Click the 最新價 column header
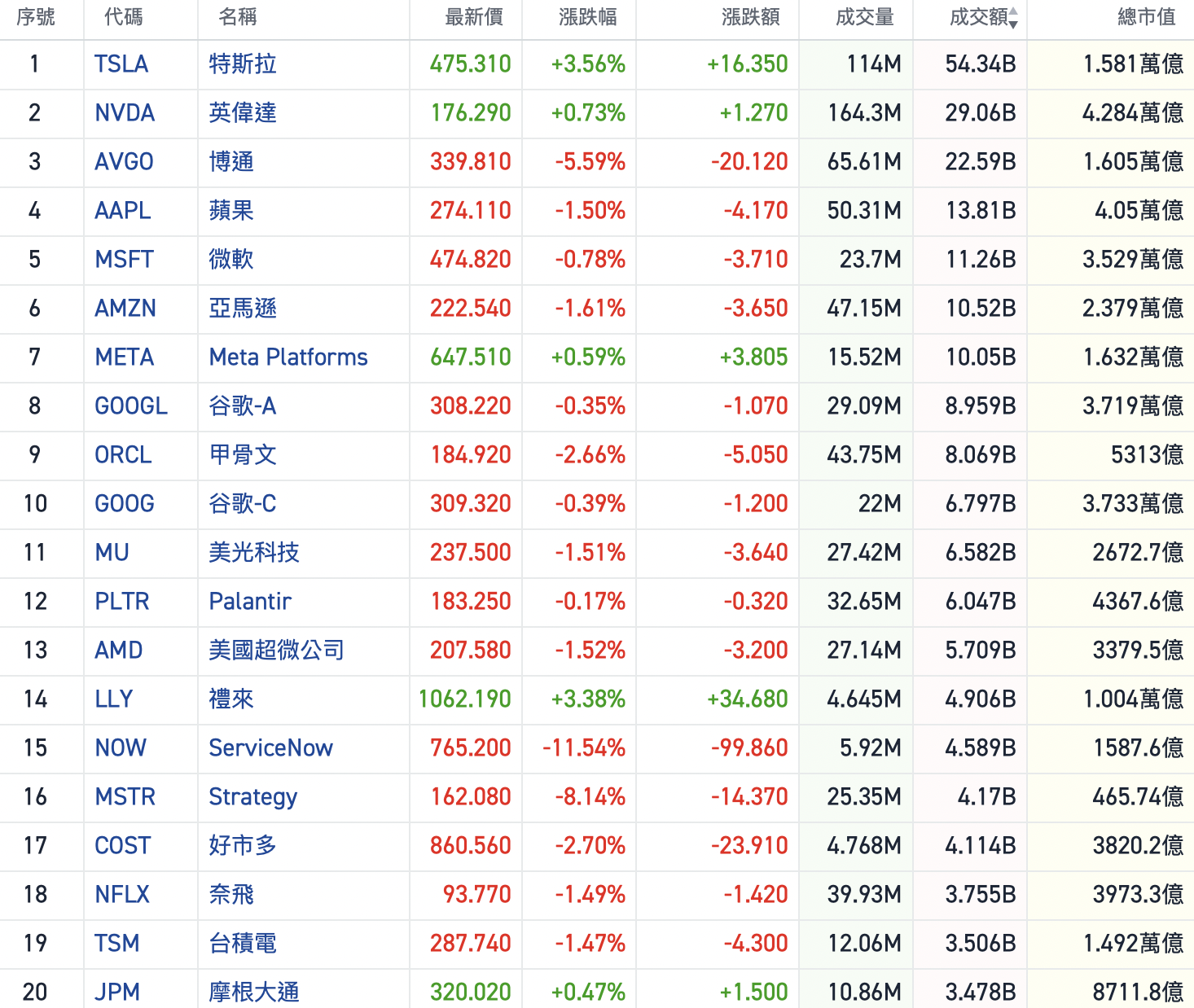The width and height of the screenshot is (1194, 1008). point(473,17)
